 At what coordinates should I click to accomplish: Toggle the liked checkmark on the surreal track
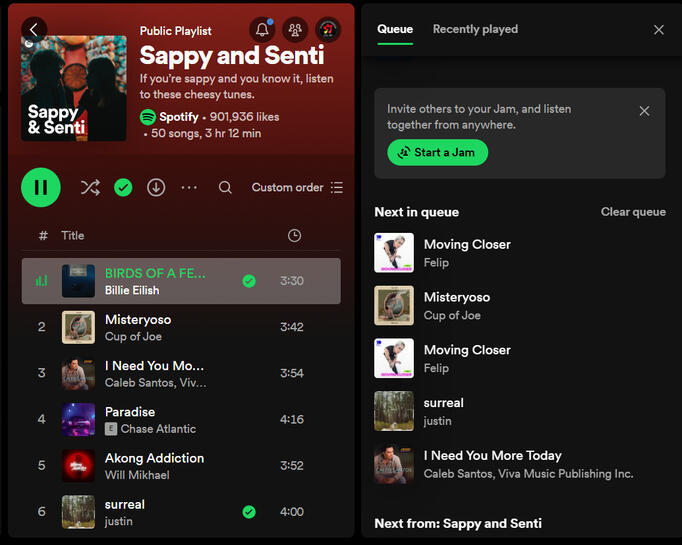point(249,512)
